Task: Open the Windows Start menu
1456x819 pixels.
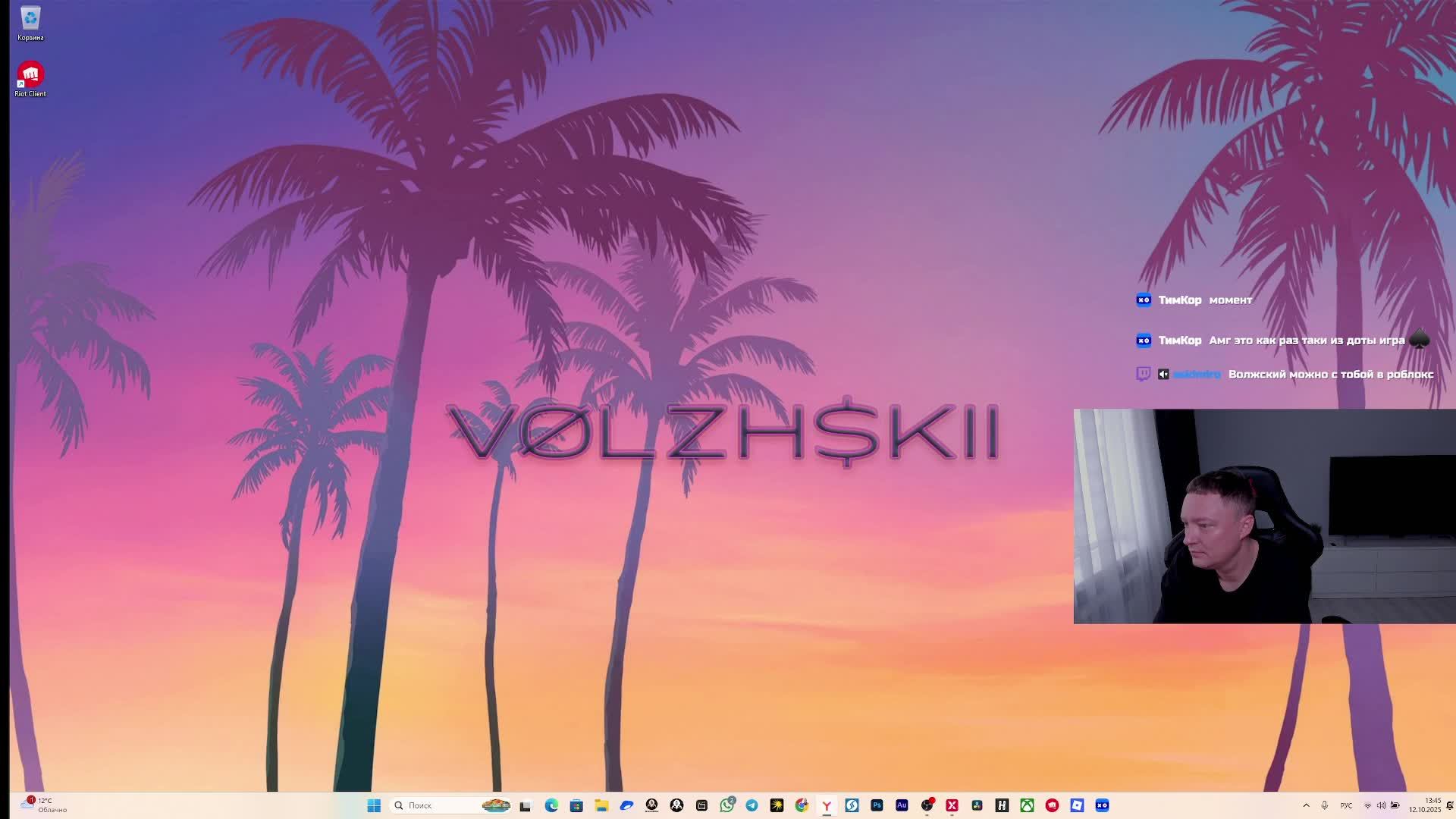Action: coord(374,805)
